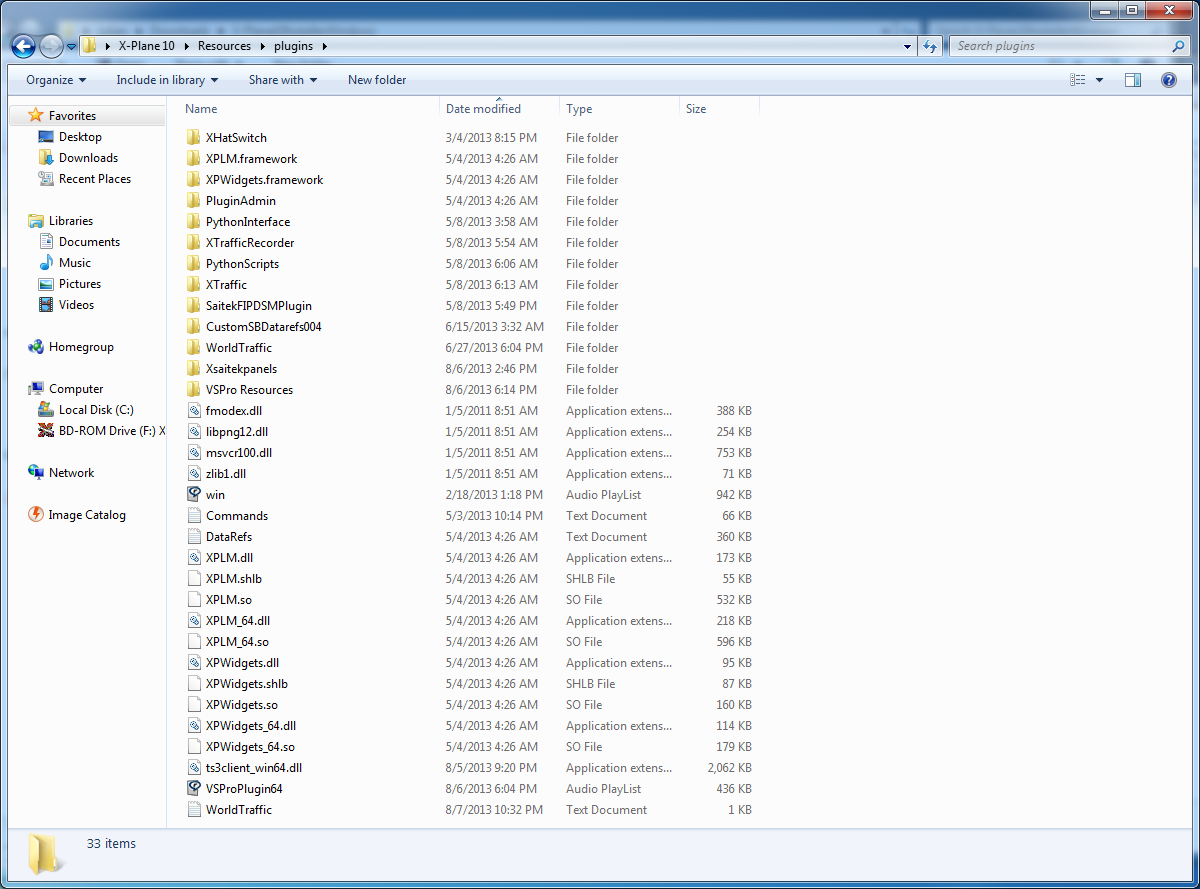Image resolution: width=1200 pixels, height=889 pixels.
Task: Click X-Plane 10 in the address bar
Action: point(146,46)
